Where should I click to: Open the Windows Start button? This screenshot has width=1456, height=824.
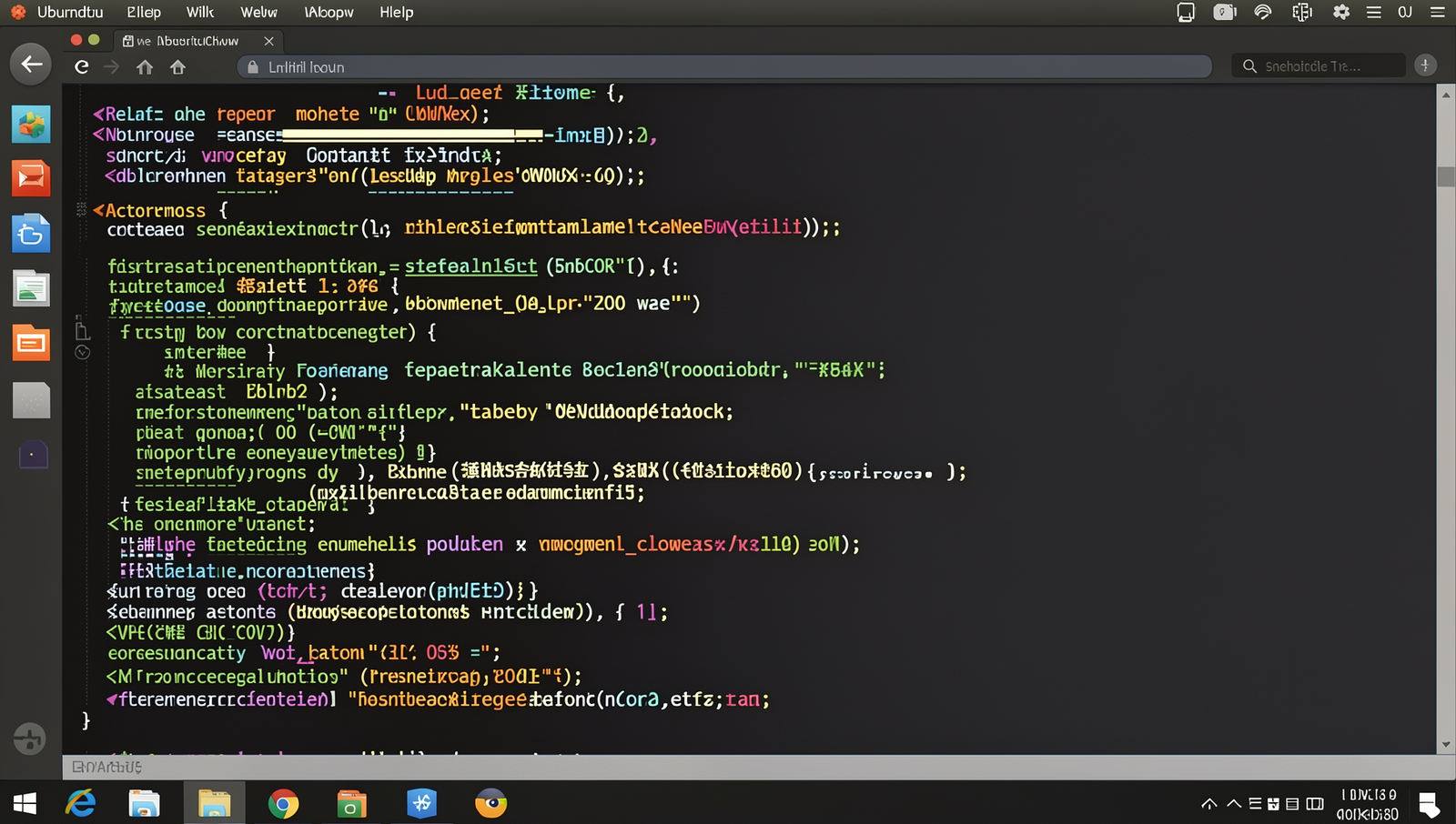click(x=25, y=804)
